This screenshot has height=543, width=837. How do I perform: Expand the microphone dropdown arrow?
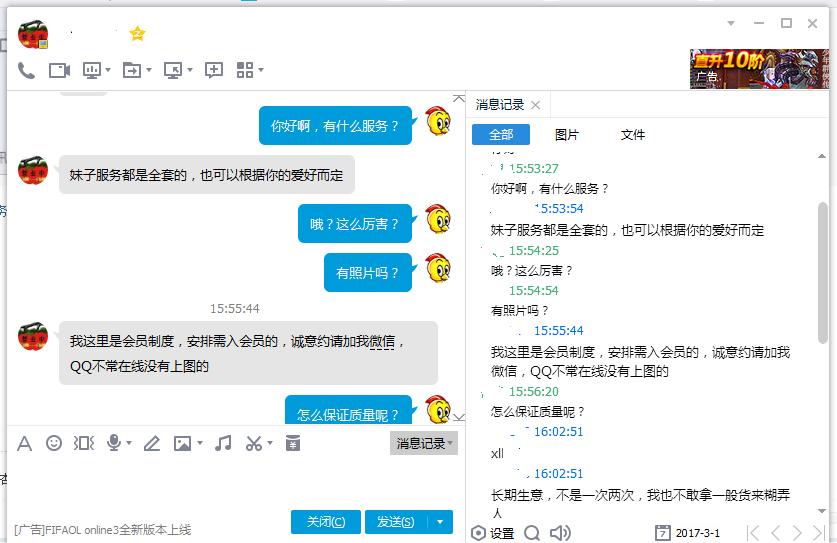click(x=129, y=443)
